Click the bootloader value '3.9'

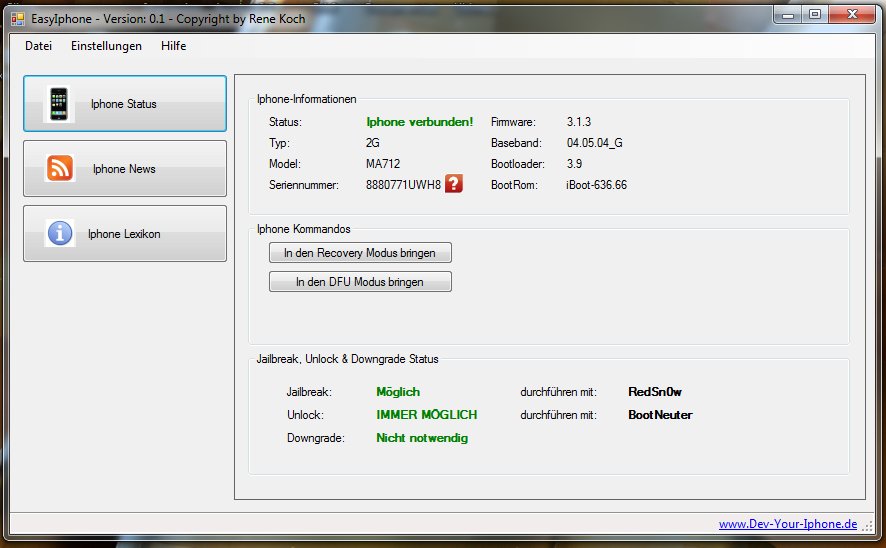tap(574, 164)
